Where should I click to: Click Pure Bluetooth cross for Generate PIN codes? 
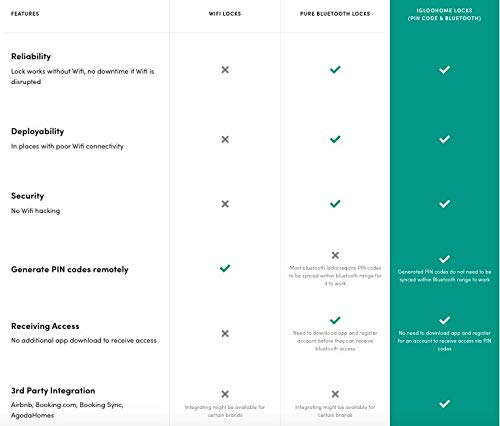click(335, 255)
